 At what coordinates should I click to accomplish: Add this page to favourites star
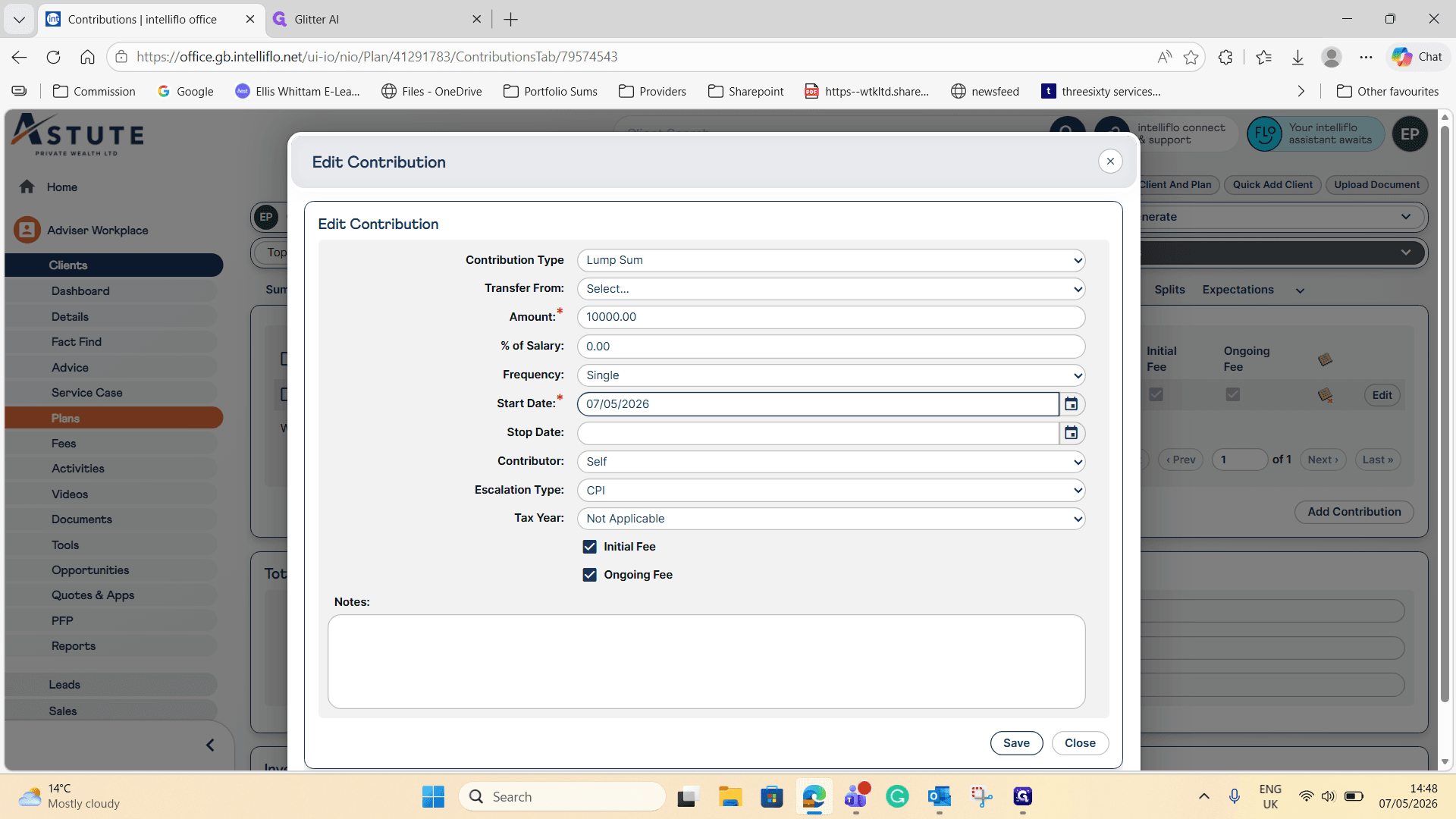1191,57
